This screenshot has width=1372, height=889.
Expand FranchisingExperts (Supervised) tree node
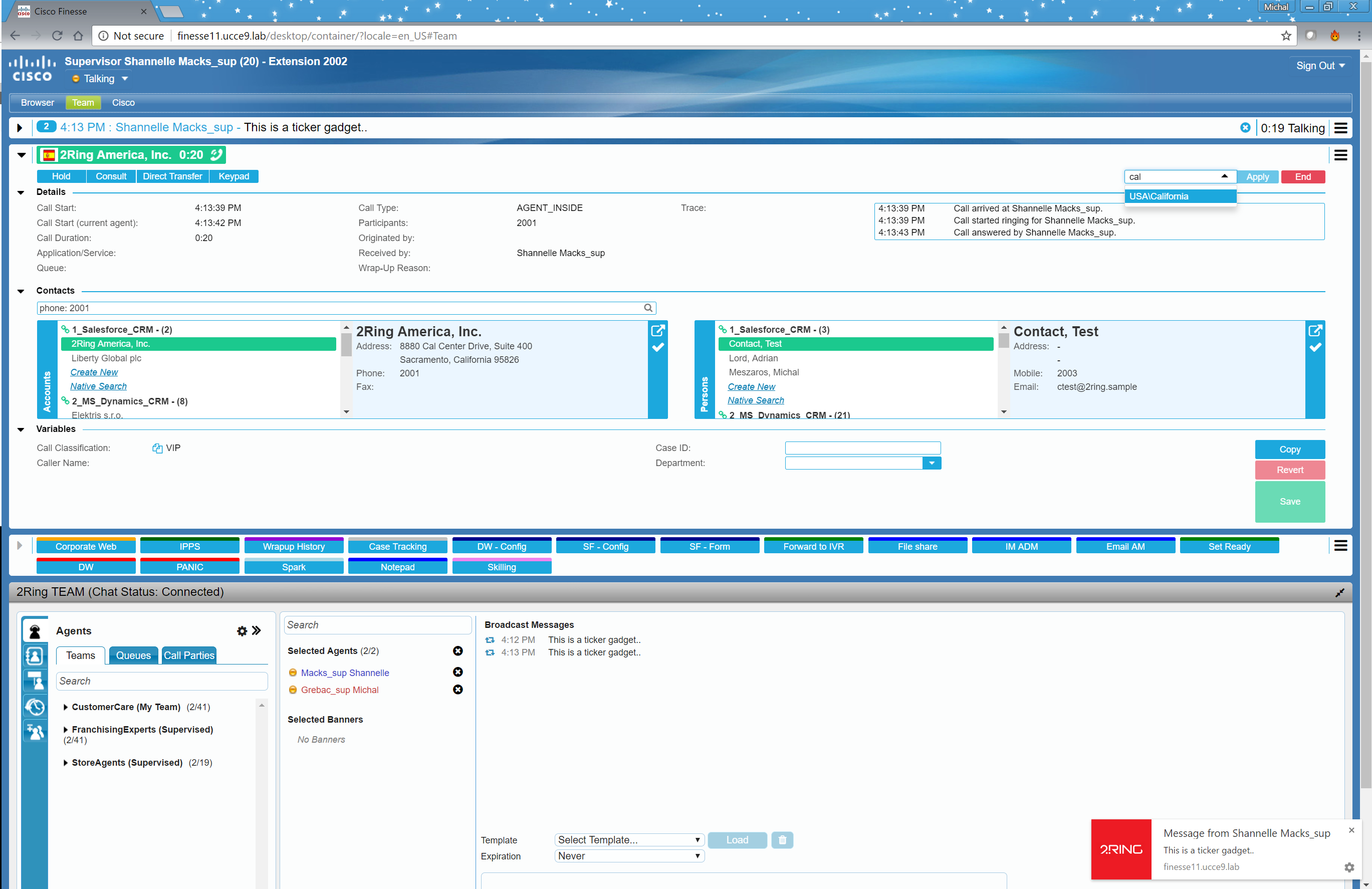(66, 730)
